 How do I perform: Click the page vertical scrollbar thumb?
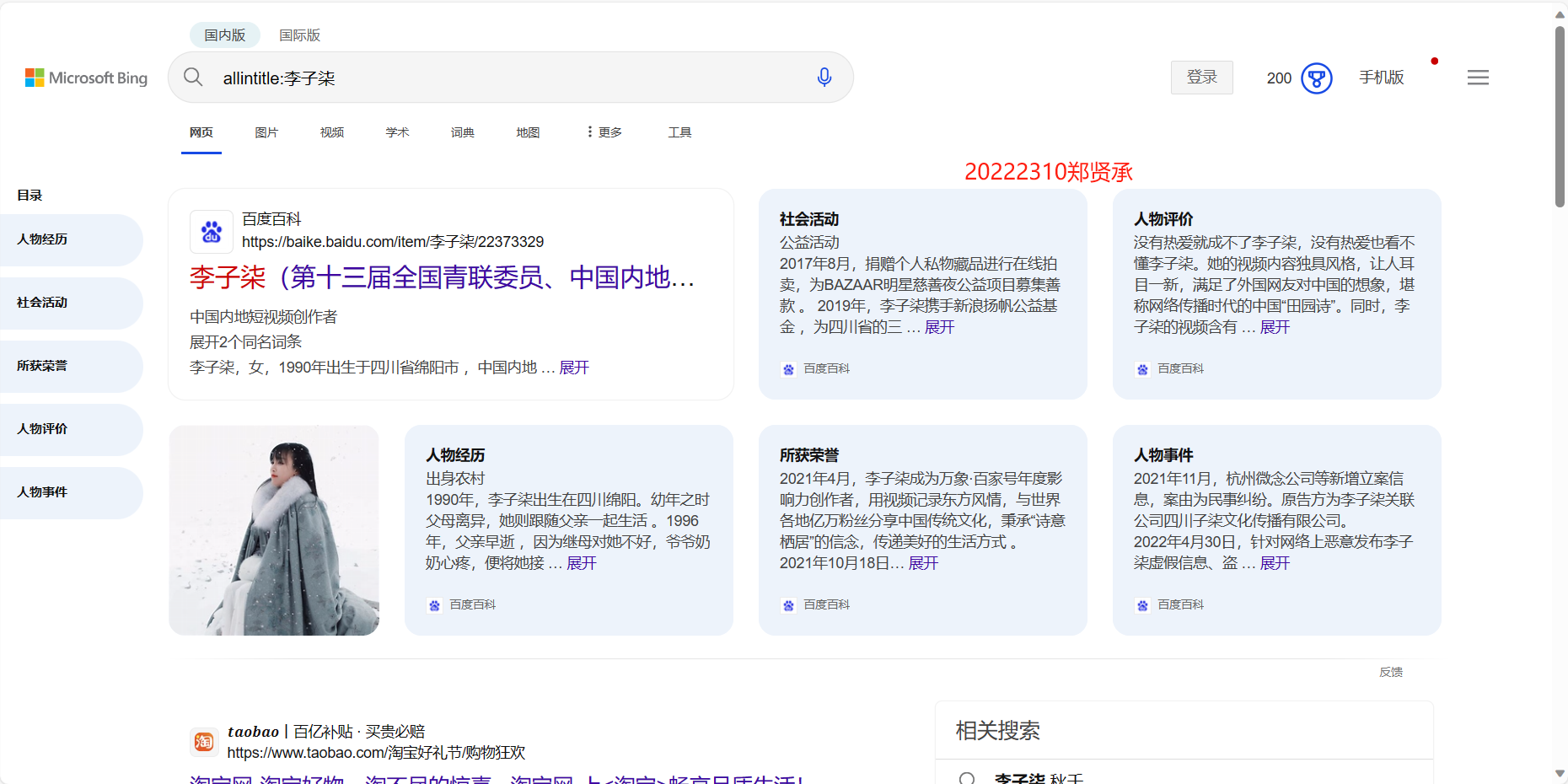[1560, 116]
